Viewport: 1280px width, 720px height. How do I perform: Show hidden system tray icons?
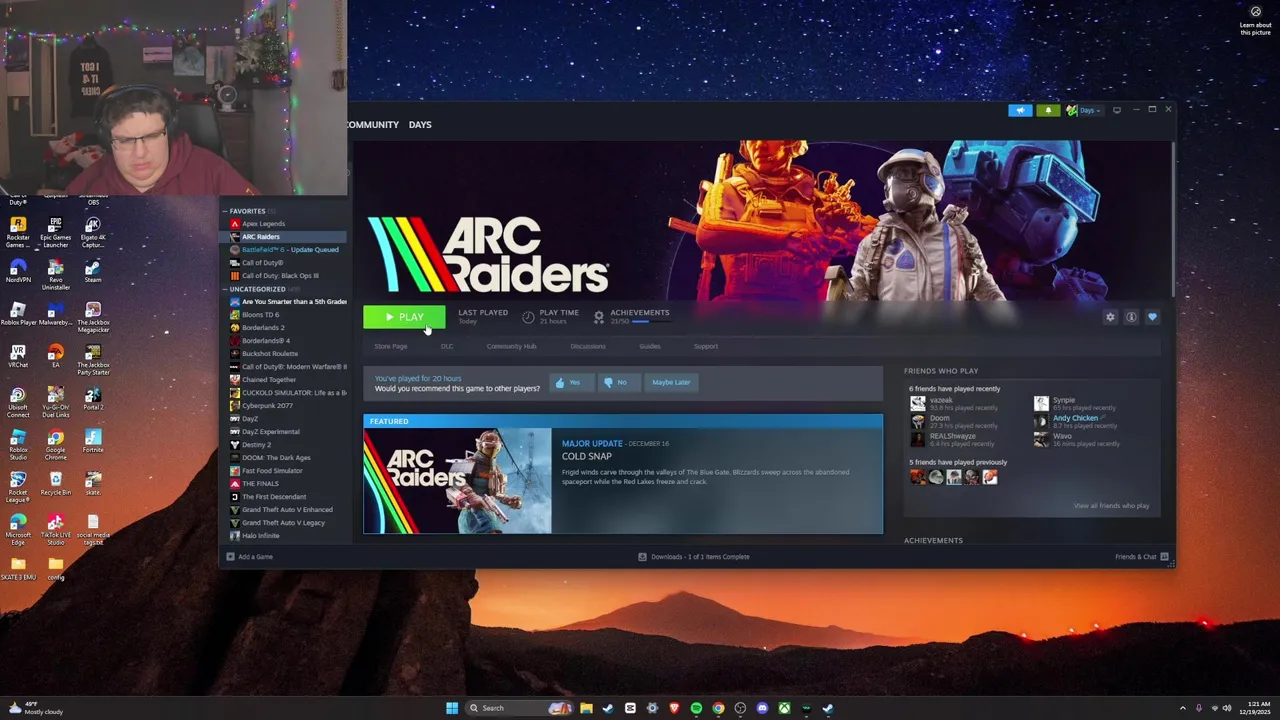[x=1182, y=708]
